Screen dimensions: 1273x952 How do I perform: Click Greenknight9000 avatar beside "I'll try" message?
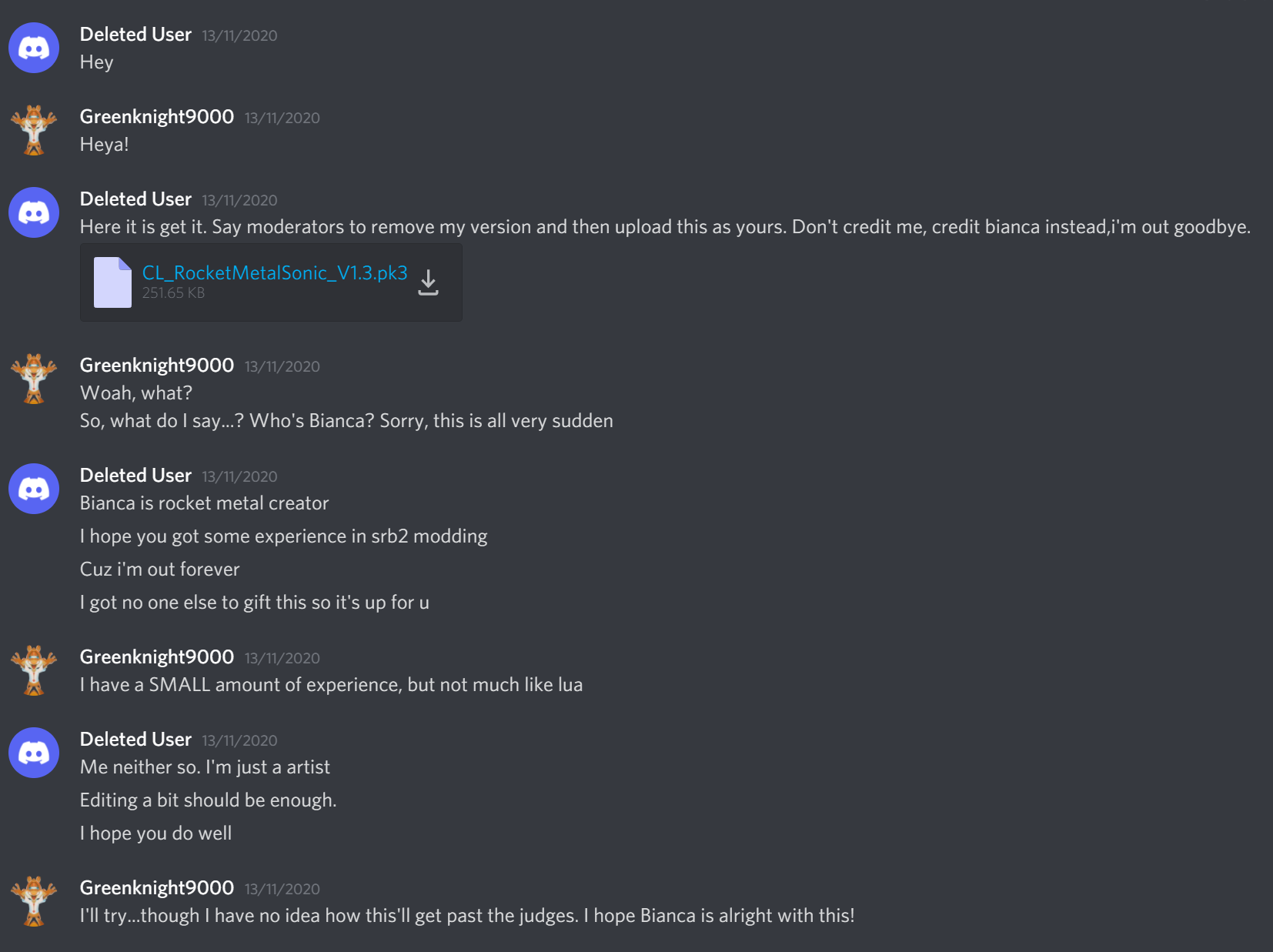(x=34, y=901)
